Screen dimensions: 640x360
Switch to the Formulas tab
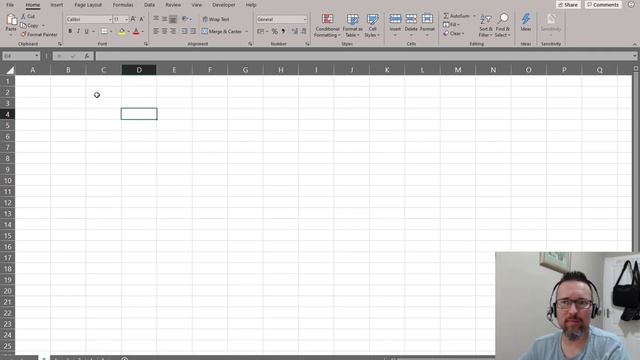point(123,5)
